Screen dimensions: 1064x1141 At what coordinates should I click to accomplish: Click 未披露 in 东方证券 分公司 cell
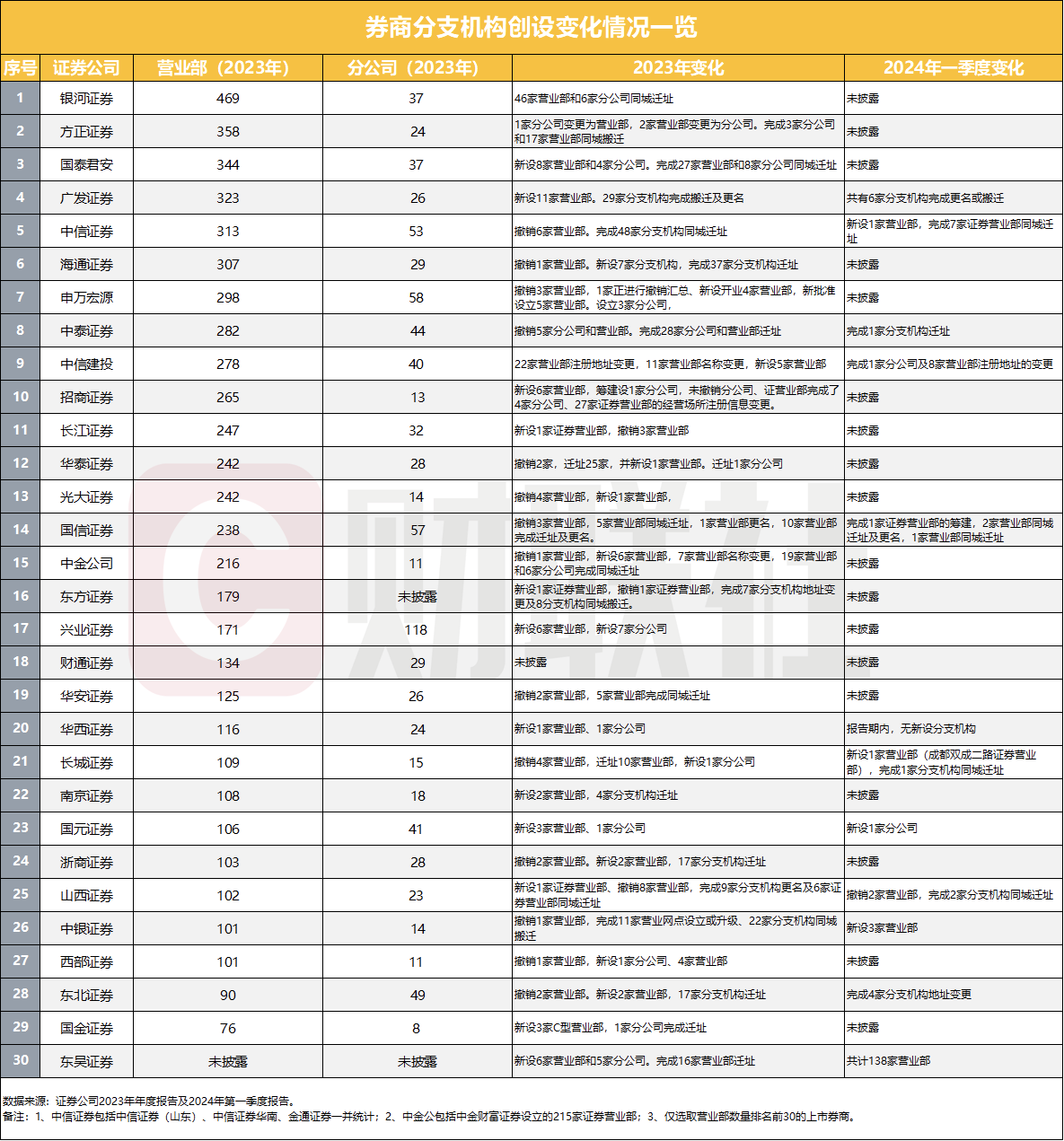coord(417,597)
